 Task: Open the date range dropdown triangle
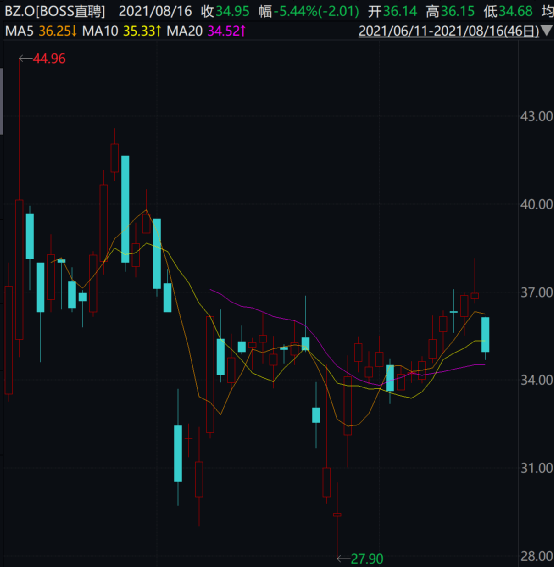click(x=546, y=31)
